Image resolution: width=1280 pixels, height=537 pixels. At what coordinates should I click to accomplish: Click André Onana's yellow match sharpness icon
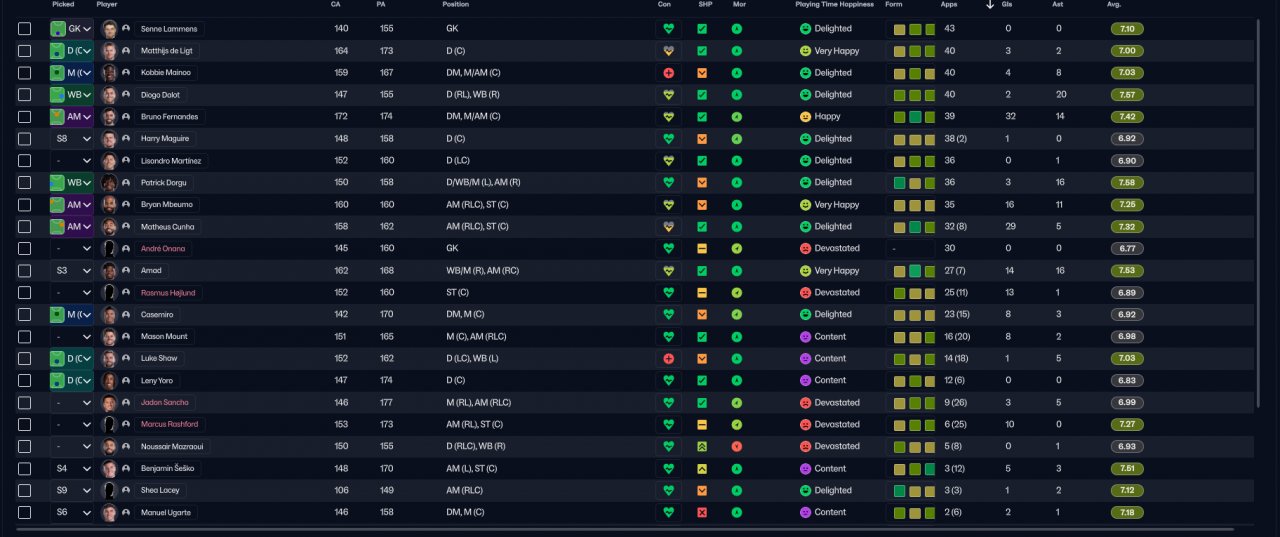702,249
